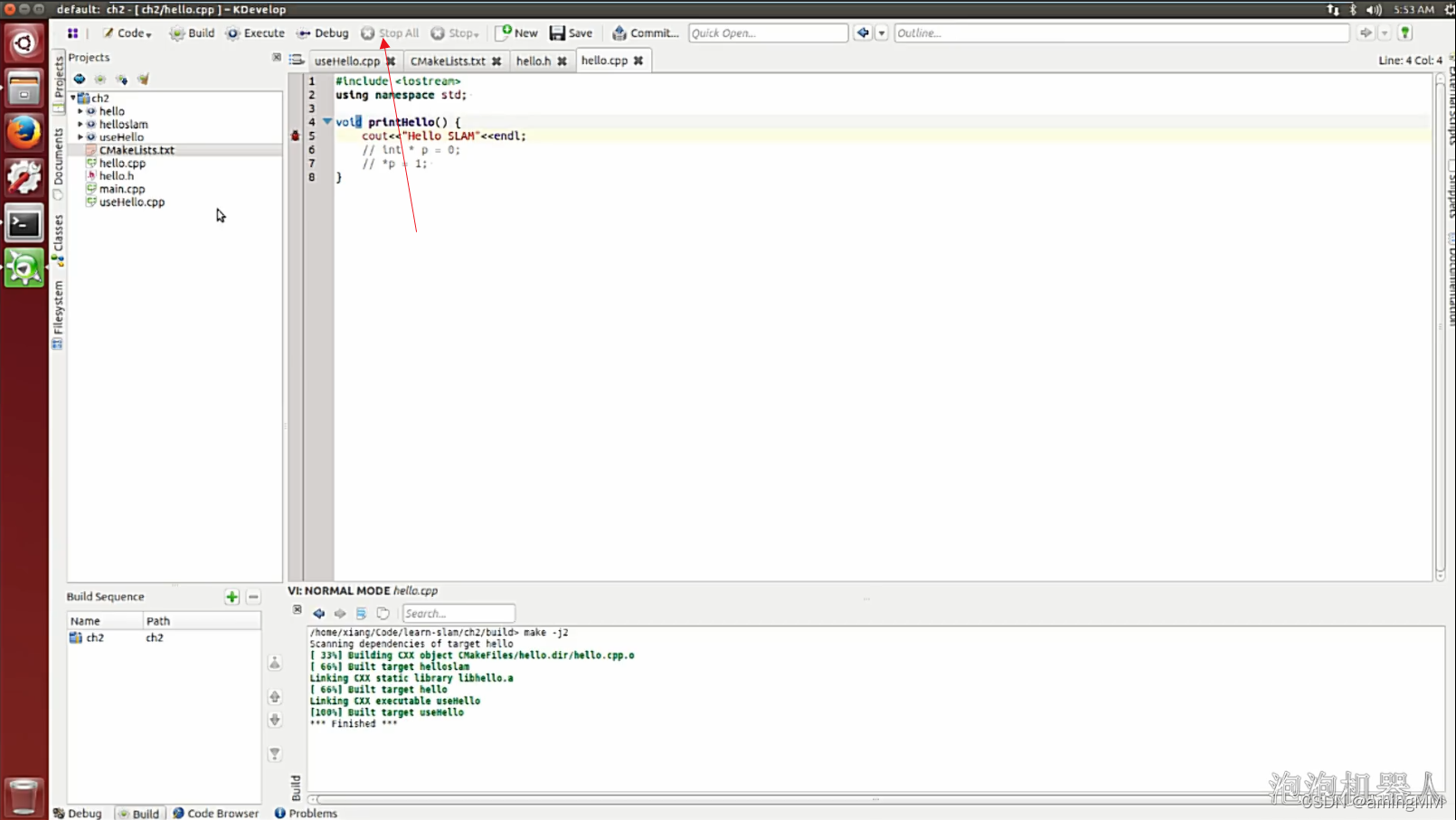Go back in navigation history with the toolbar arrow
This screenshot has height=820, width=1456.
coord(863,33)
